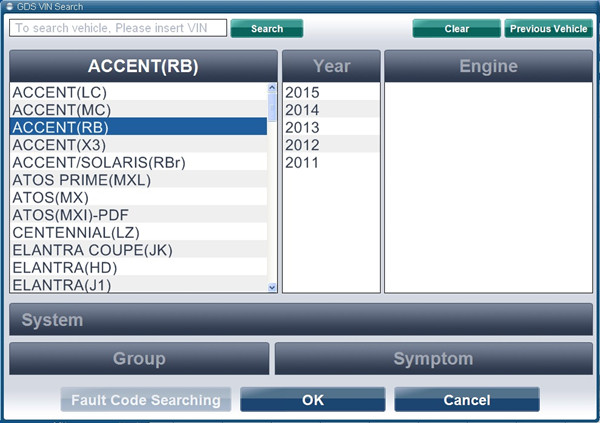The image size is (600, 423).
Task: Click the ACCENT(RB) model column header
Action: point(143,66)
